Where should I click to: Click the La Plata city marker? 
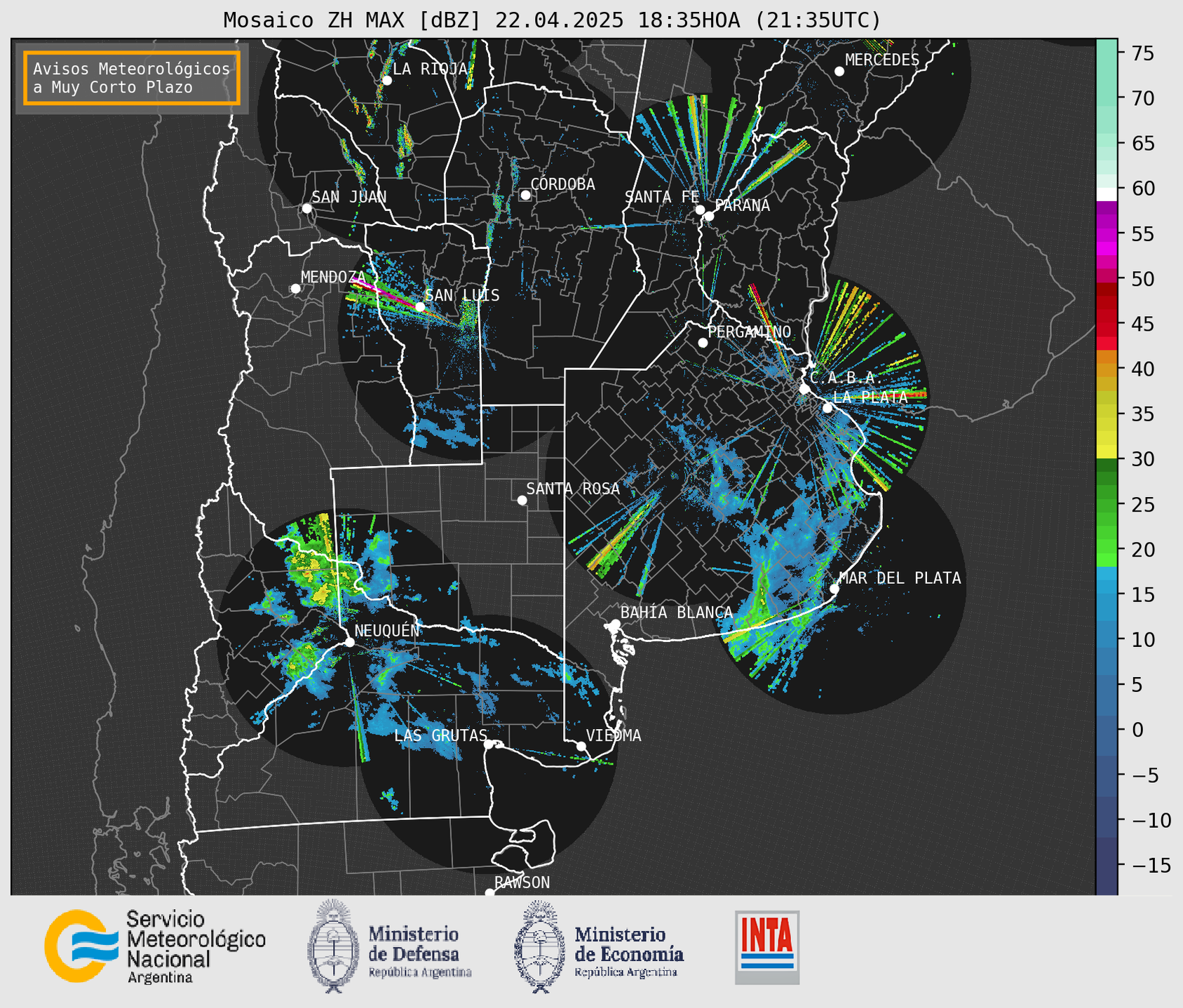click(827, 408)
